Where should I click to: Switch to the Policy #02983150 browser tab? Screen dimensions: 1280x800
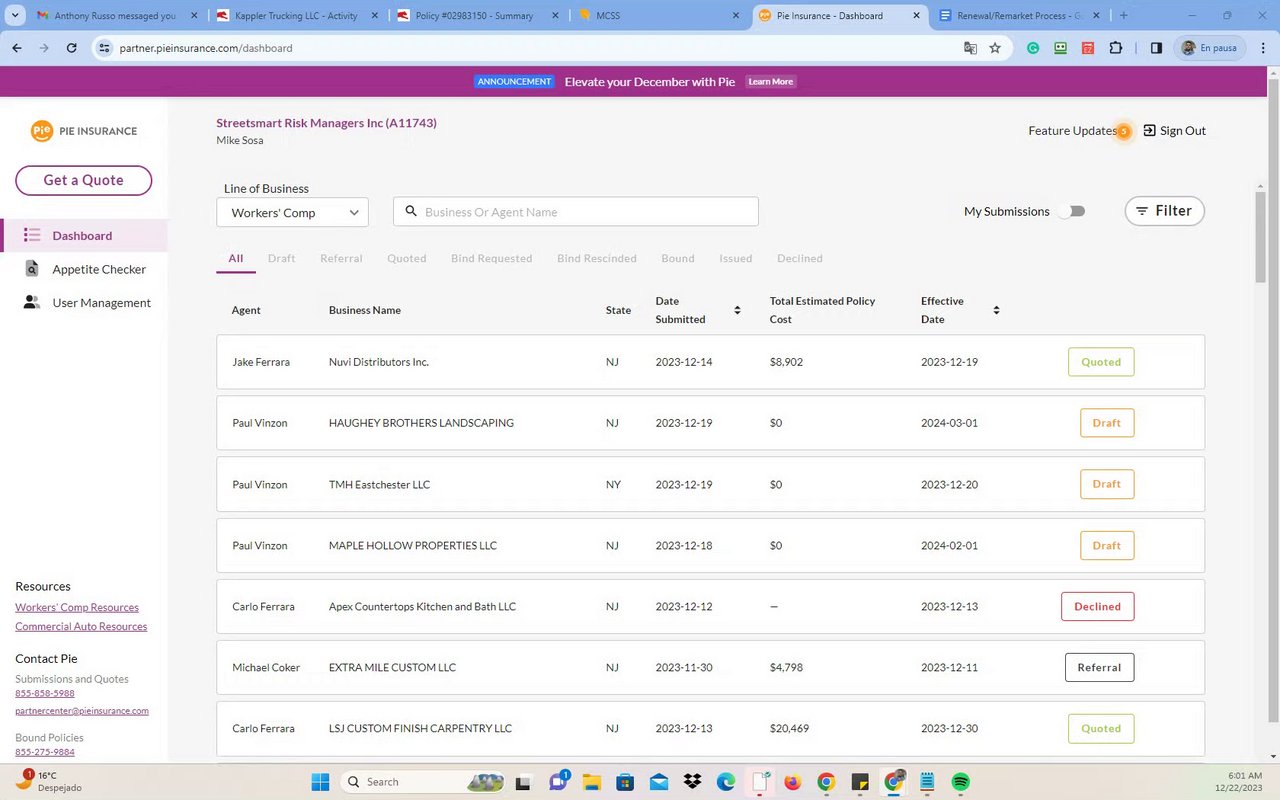coord(478,16)
